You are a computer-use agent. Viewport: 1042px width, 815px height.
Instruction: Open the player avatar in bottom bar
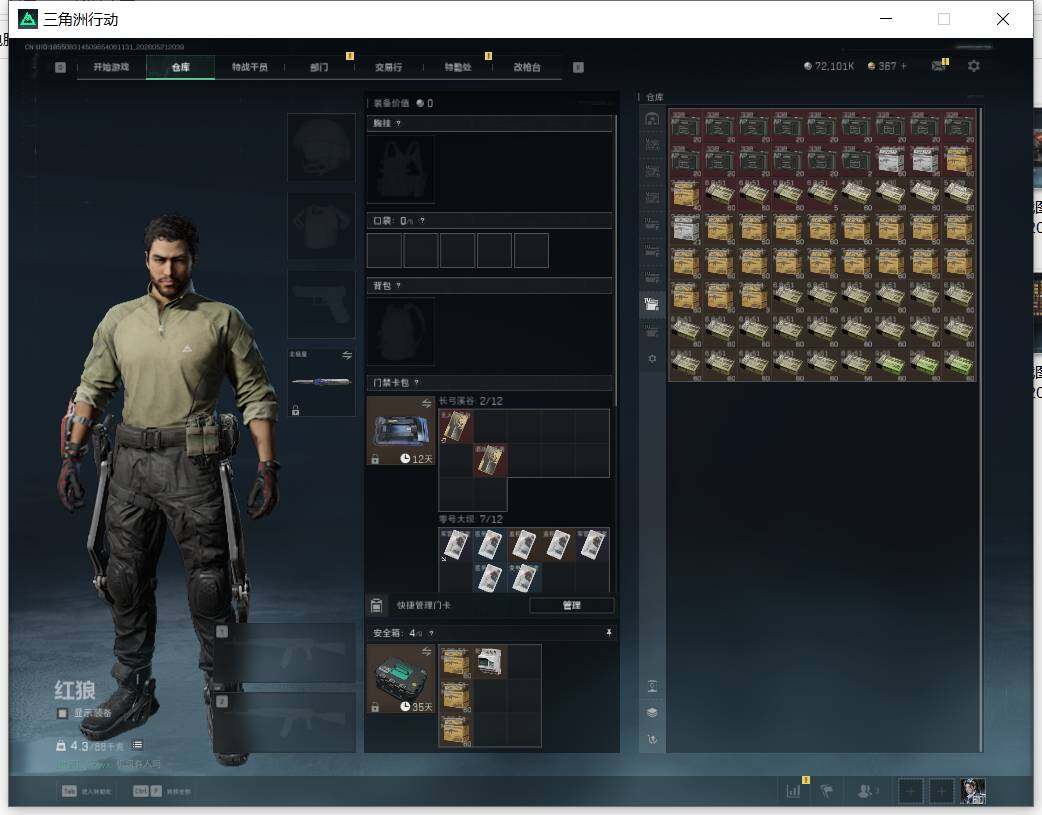tap(973, 791)
